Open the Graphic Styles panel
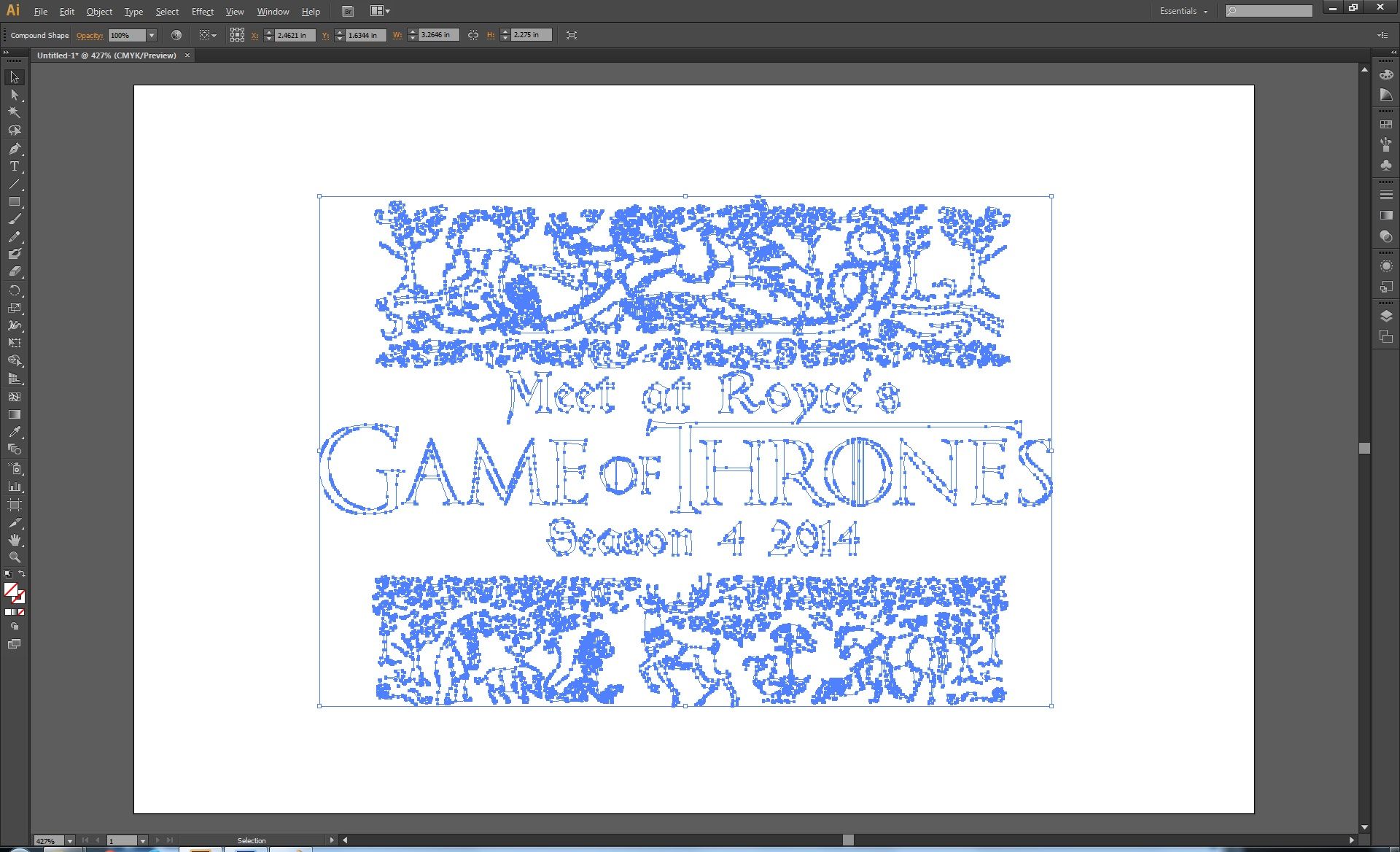This screenshot has height=852, width=1400. [x=1386, y=287]
